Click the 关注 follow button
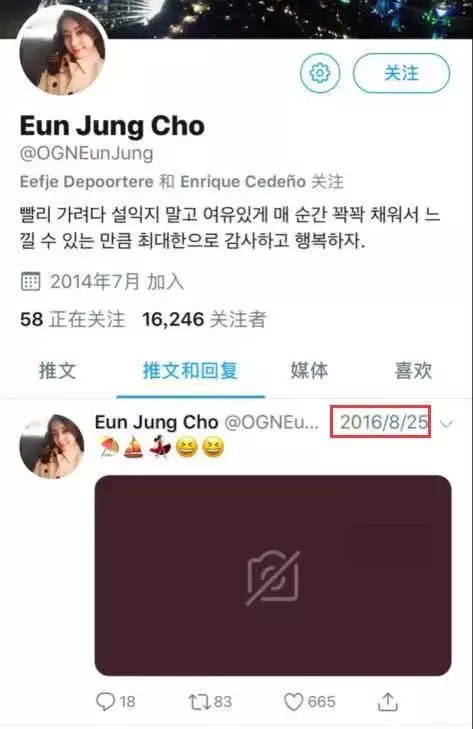The width and height of the screenshot is (473, 729). point(401,73)
